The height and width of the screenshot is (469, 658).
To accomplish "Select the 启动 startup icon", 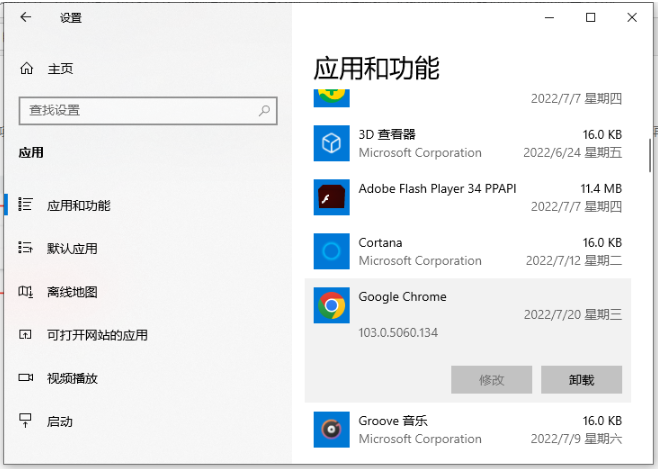I will [26, 420].
